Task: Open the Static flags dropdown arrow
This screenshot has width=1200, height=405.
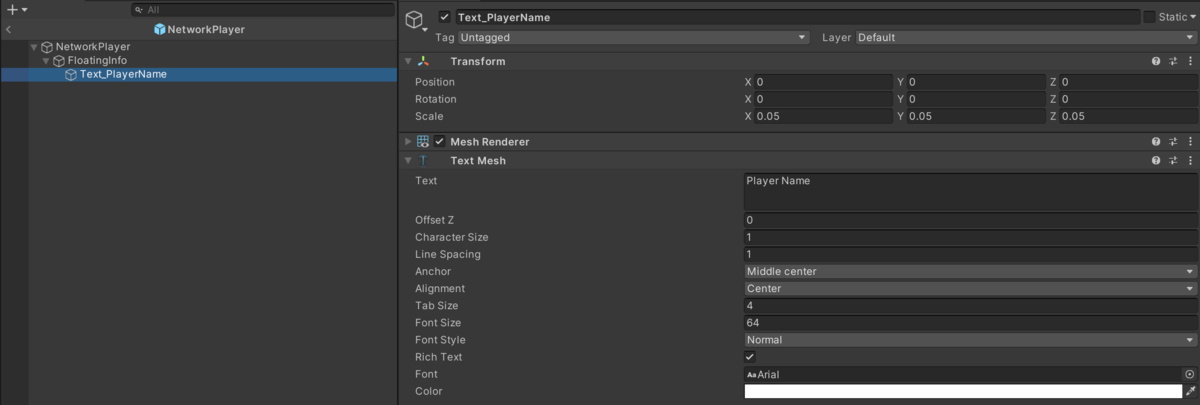Action: coord(1193,17)
